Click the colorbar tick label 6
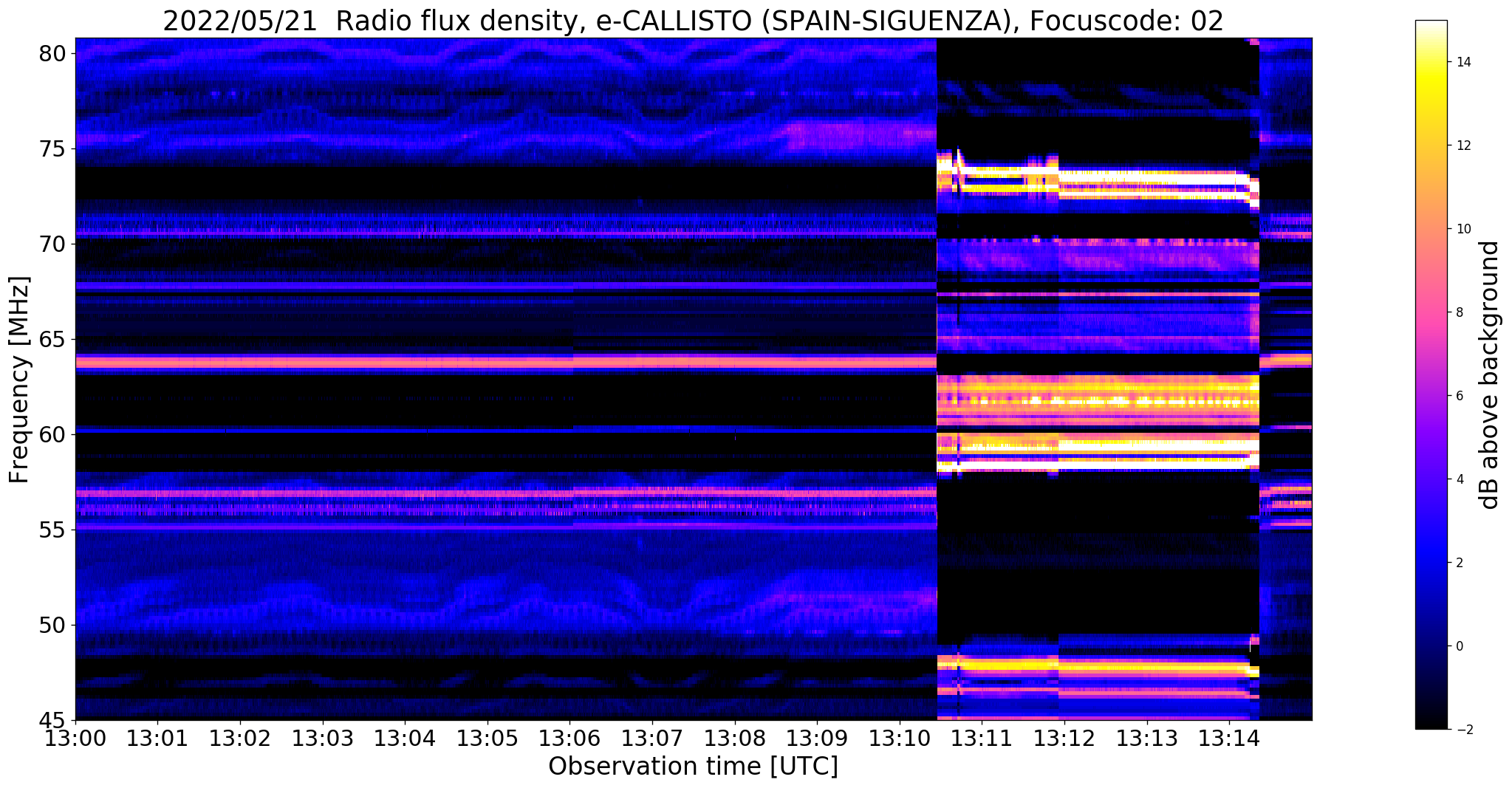Screen dimensions: 1512x788 [1459, 396]
